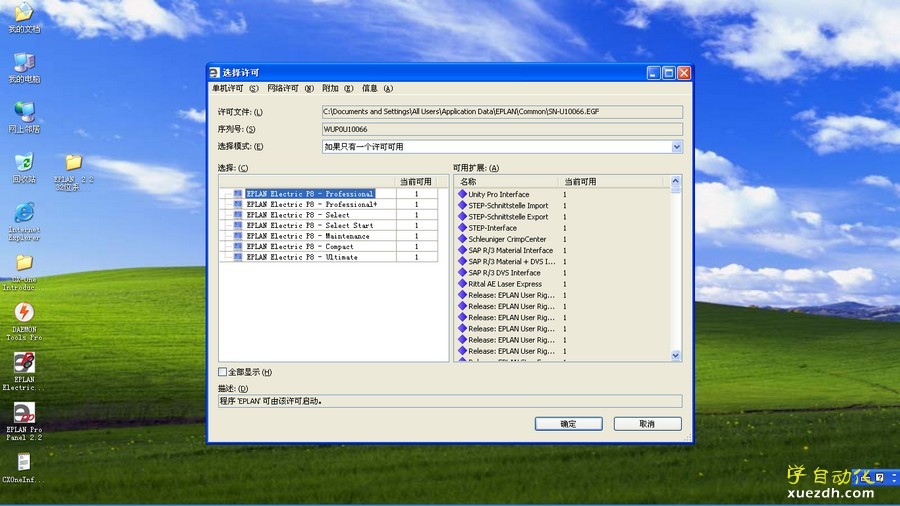Minimize the 选择许可 dialog window
The image size is (900, 506).
point(654,73)
